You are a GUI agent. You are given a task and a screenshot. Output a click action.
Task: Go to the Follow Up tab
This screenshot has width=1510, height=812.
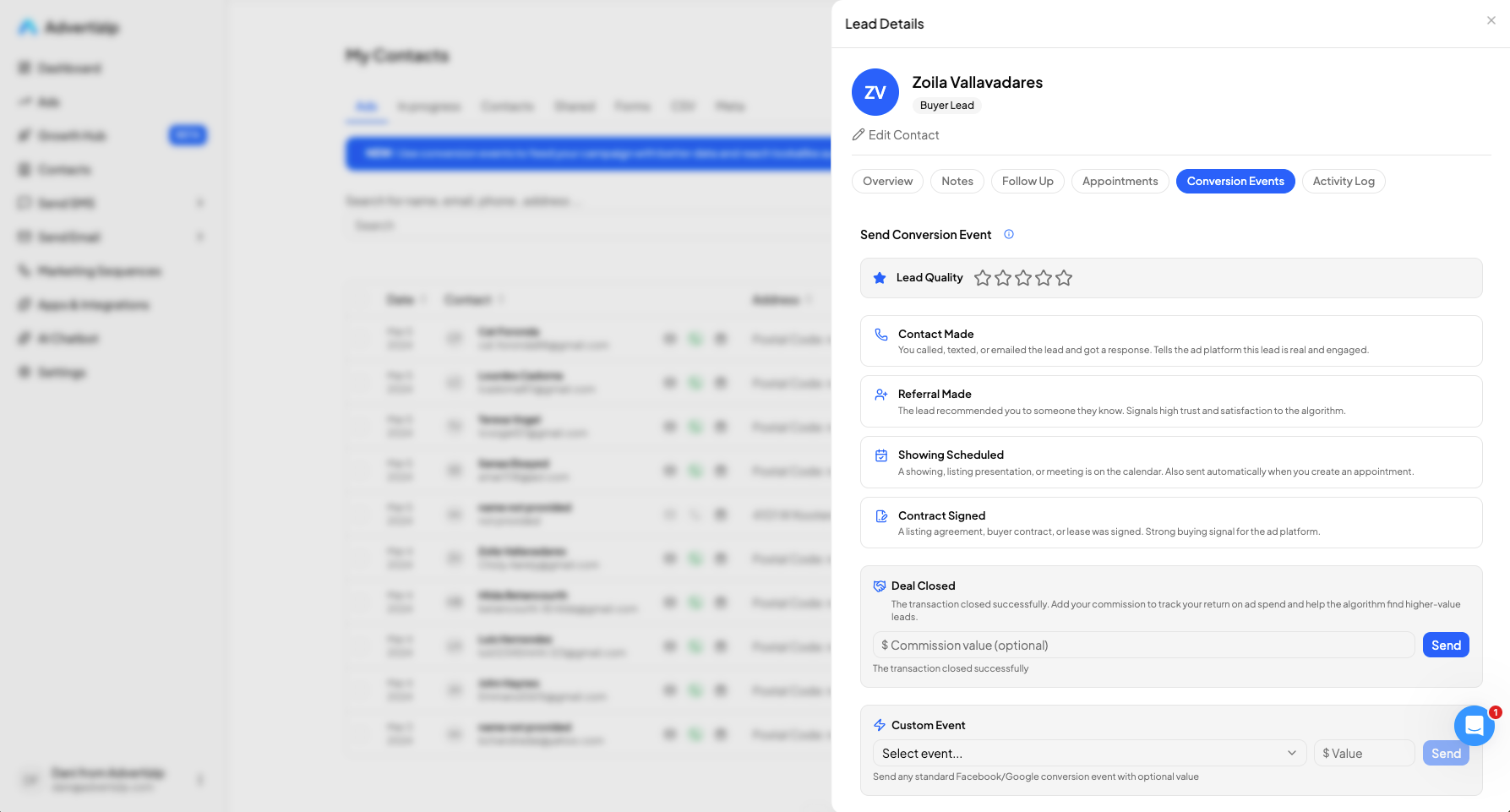tap(1028, 182)
